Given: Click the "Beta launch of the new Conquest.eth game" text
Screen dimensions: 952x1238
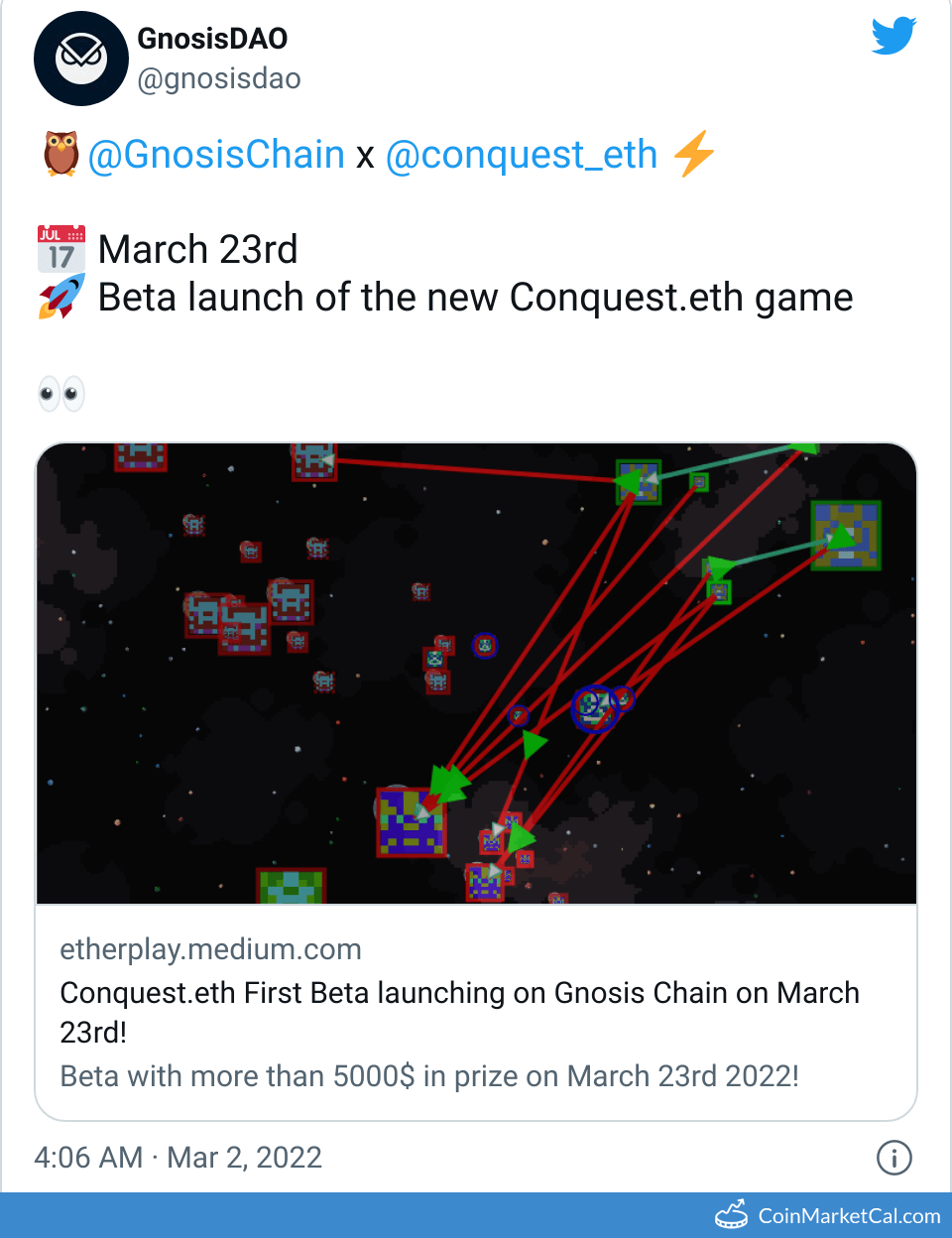Looking at the screenshot, I should tap(475, 298).
